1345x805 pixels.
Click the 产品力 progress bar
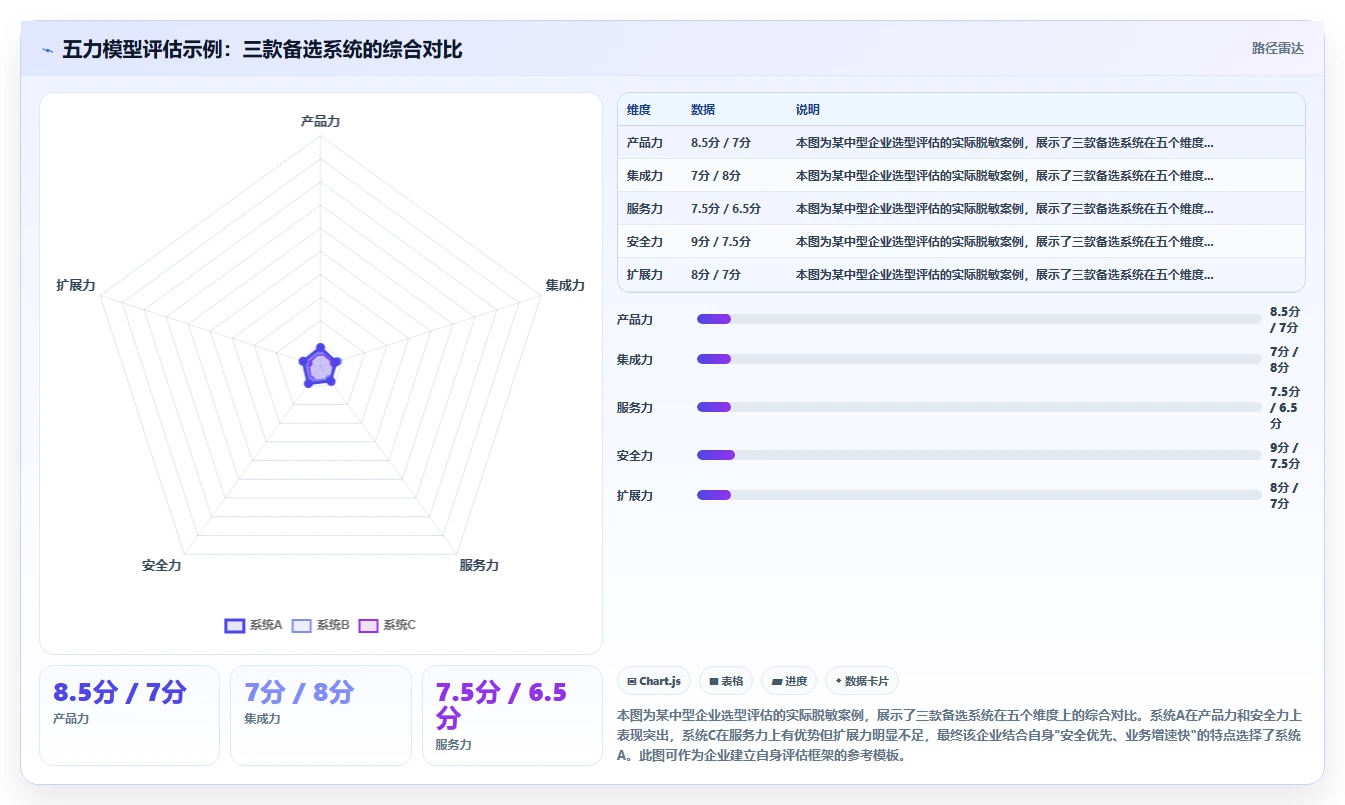(979, 319)
